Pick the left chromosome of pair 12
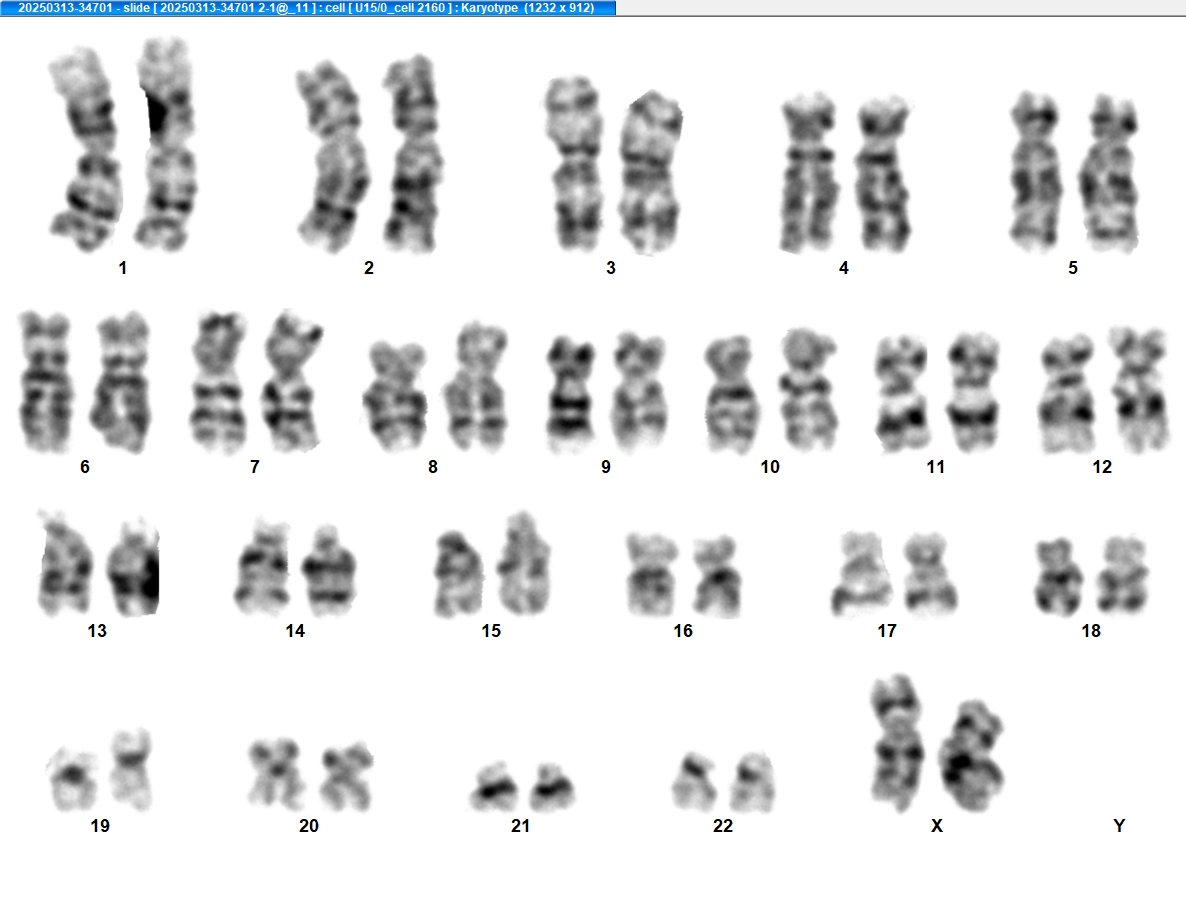1186x903 pixels. [1068, 395]
